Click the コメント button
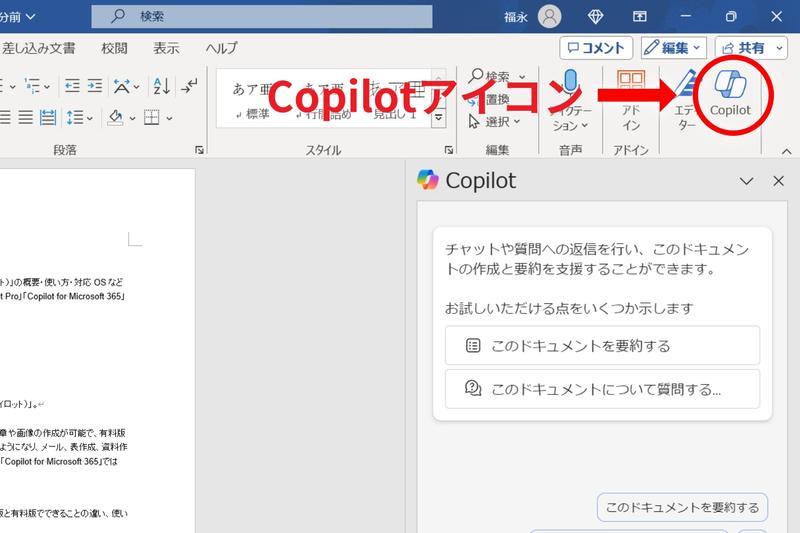Viewport: 800px width, 533px height. tap(596, 48)
